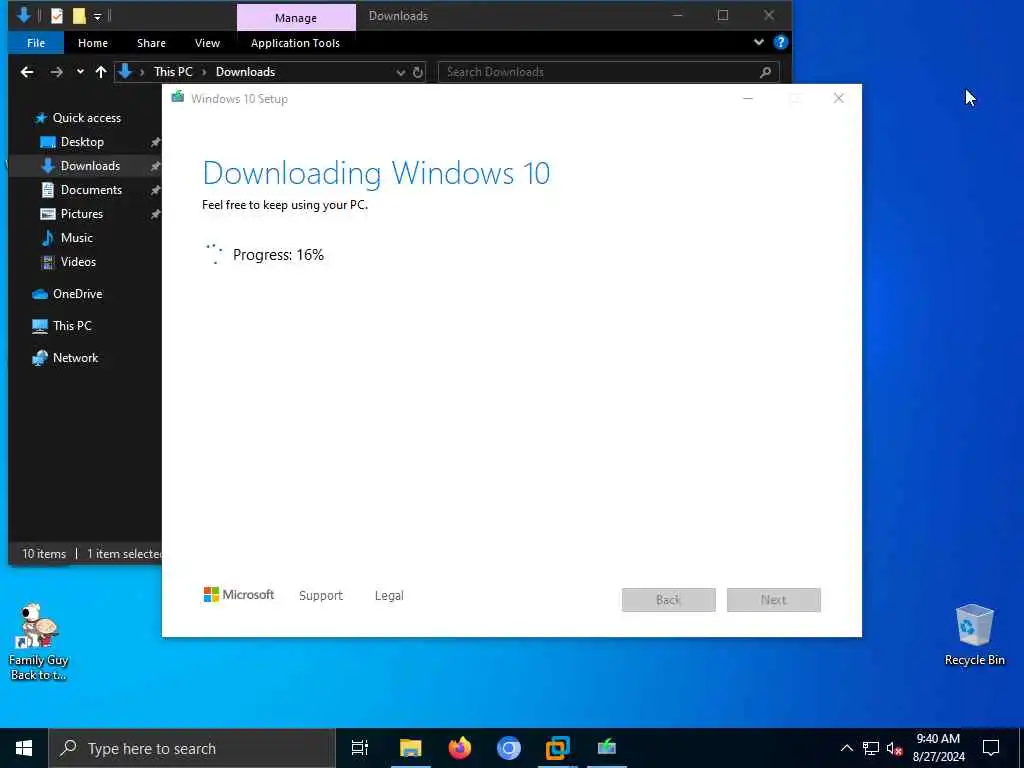Maximize the File Explorer window
1024x768 pixels.
tap(722, 15)
